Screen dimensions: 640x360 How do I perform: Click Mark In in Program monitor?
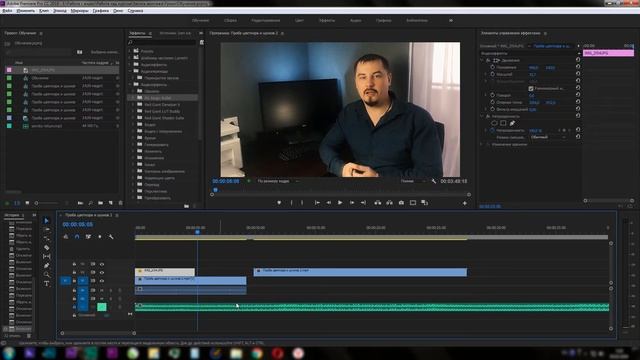291,202
